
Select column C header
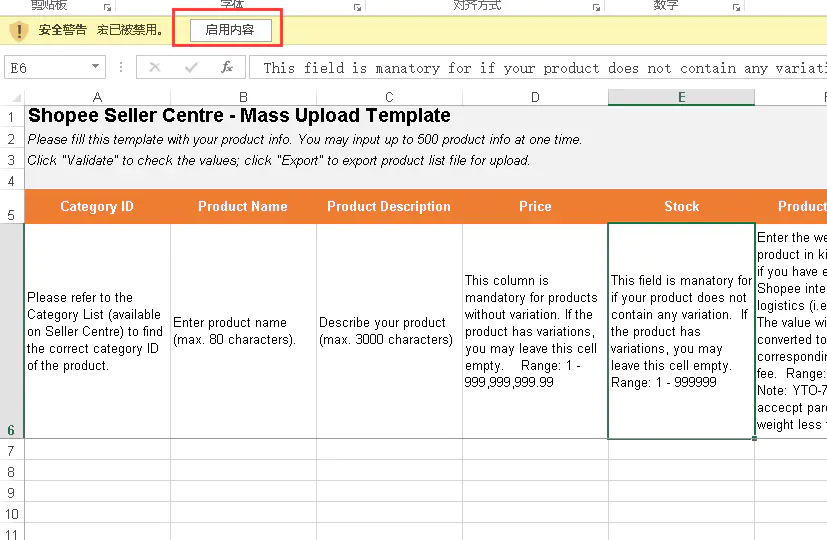point(389,97)
